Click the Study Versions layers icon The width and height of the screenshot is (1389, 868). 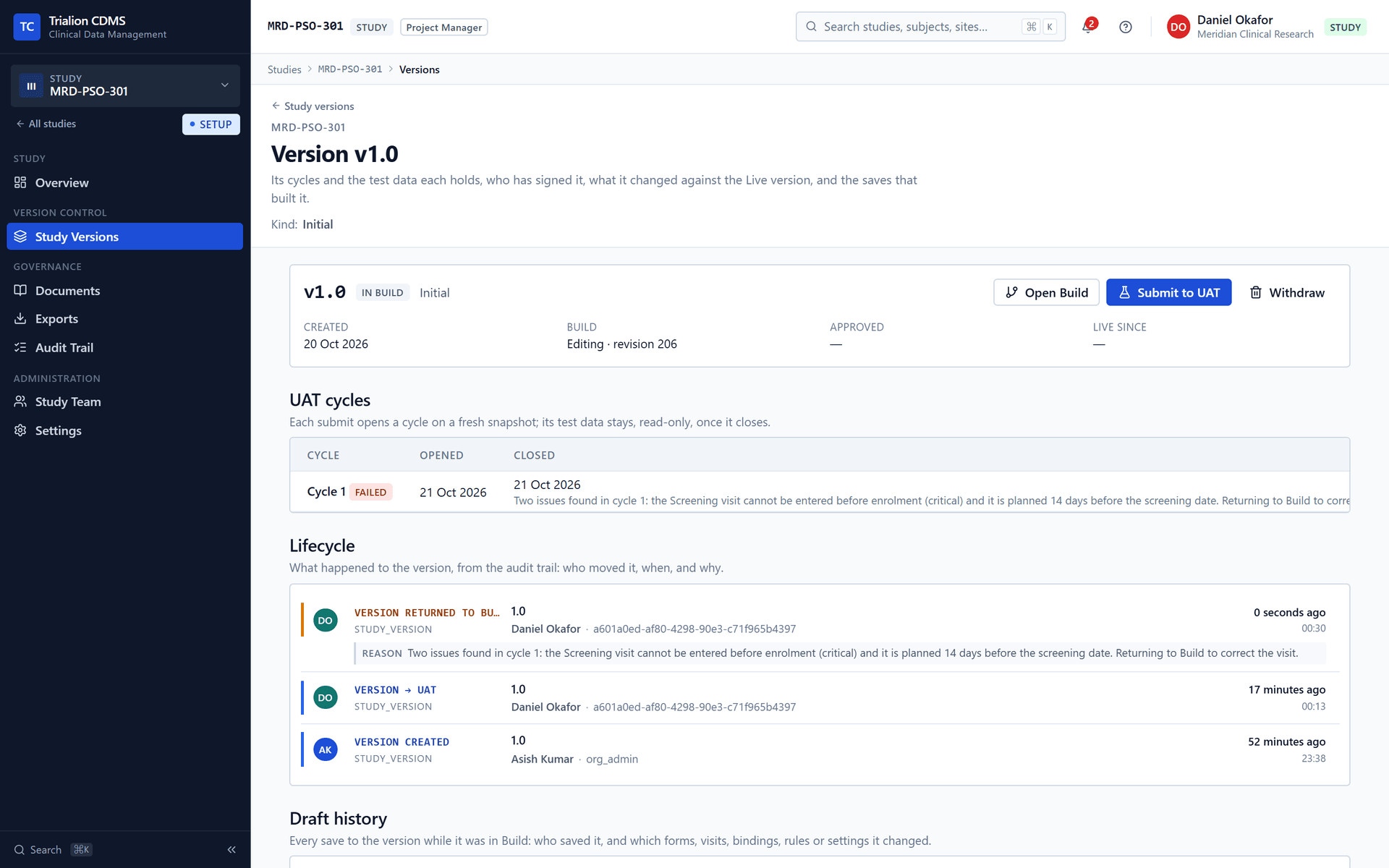click(x=20, y=237)
